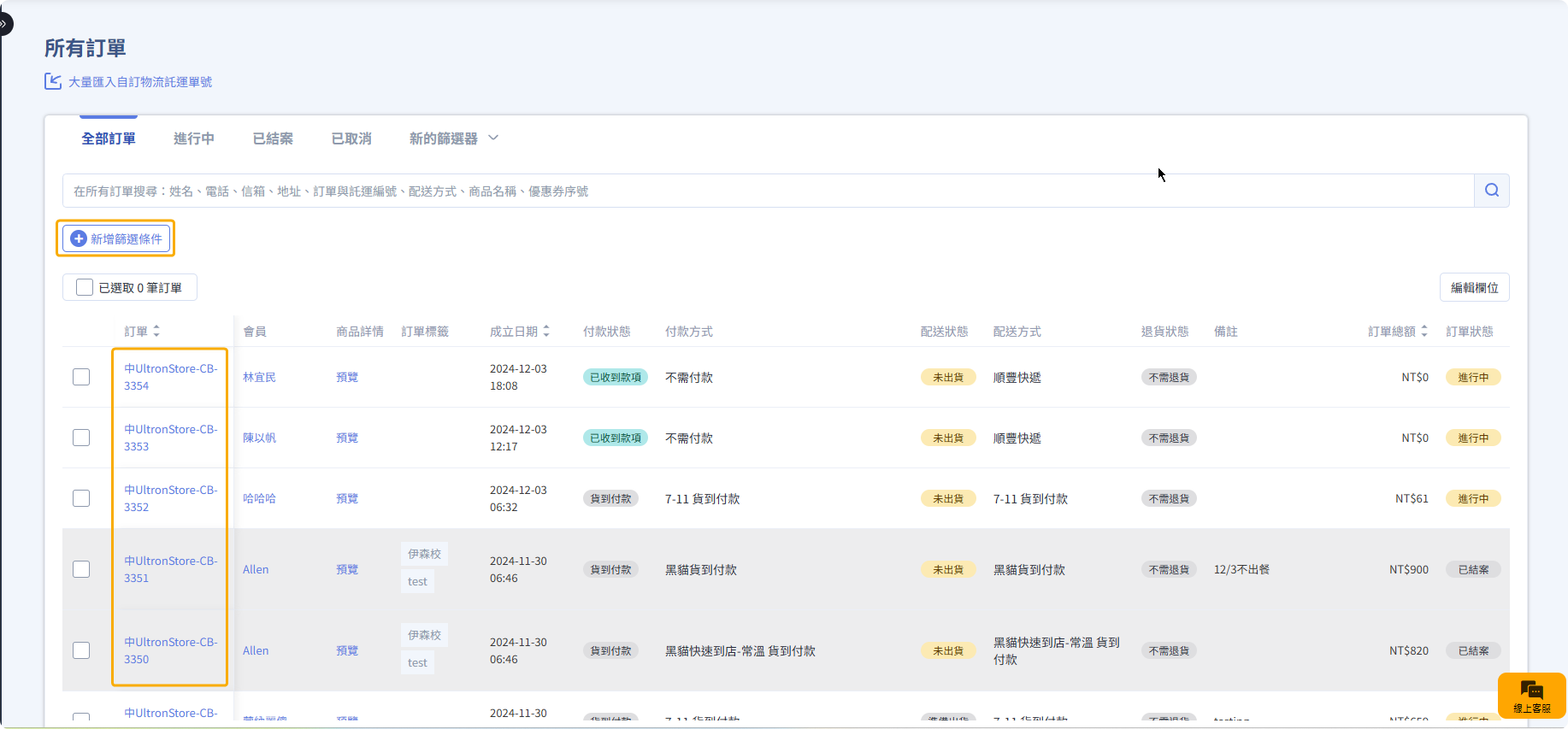1568x729 pixels.
Task: Click the 訂單狀態 column header
Action: point(1469,331)
